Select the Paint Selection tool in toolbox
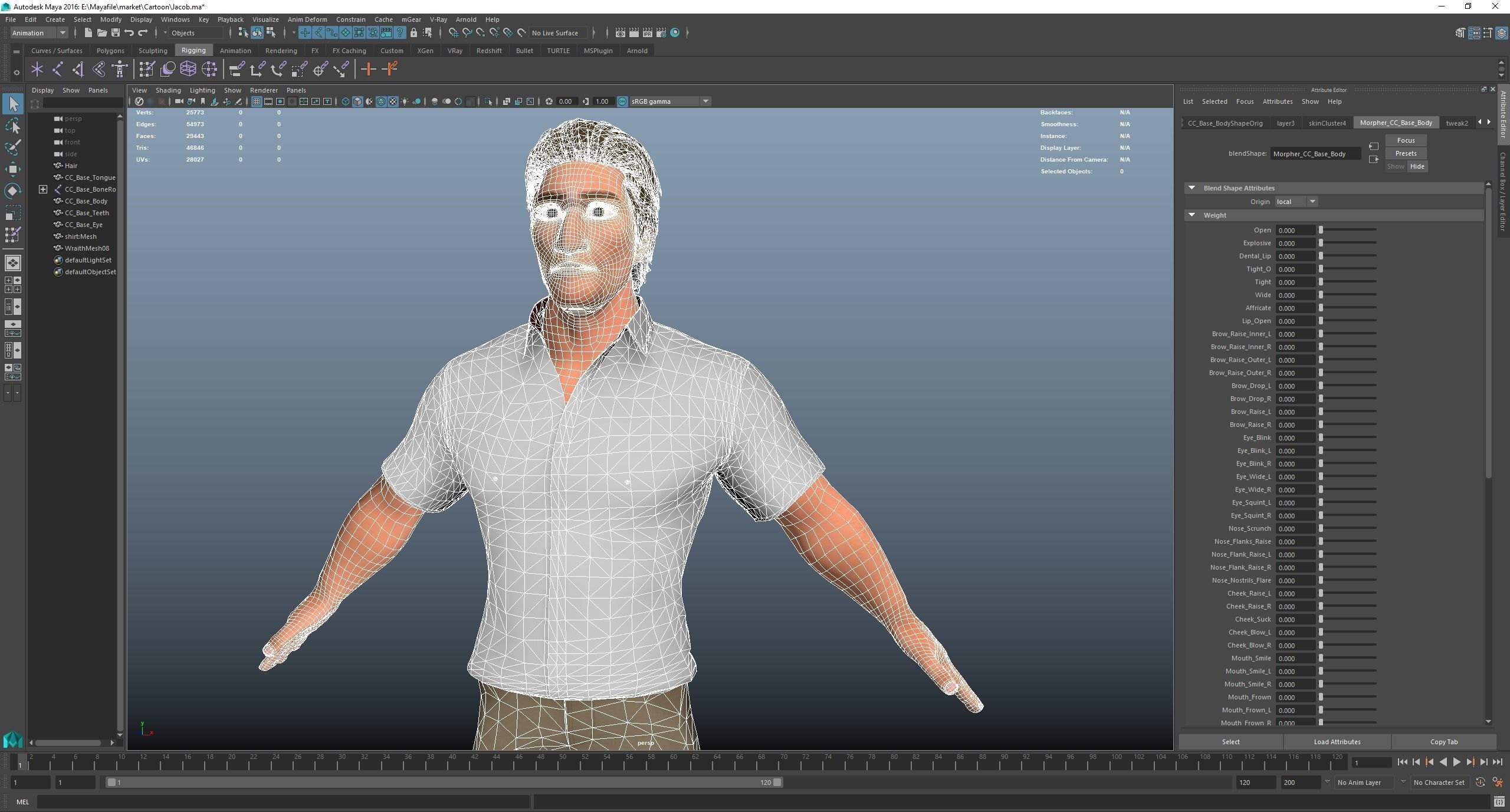The height and width of the screenshot is (812, 1510). [x=13, y=147]
